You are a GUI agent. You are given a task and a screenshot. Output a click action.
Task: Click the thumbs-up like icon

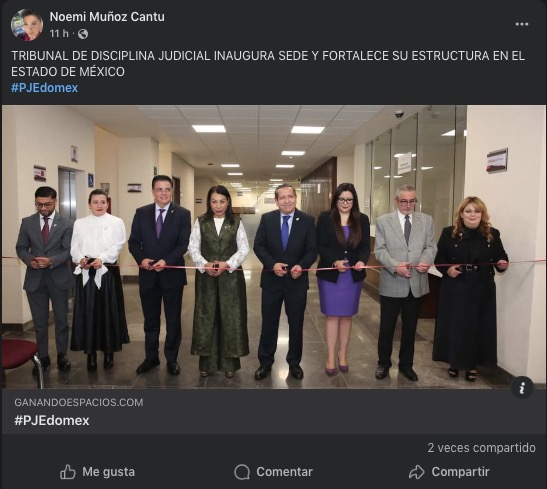pos(68,472)
